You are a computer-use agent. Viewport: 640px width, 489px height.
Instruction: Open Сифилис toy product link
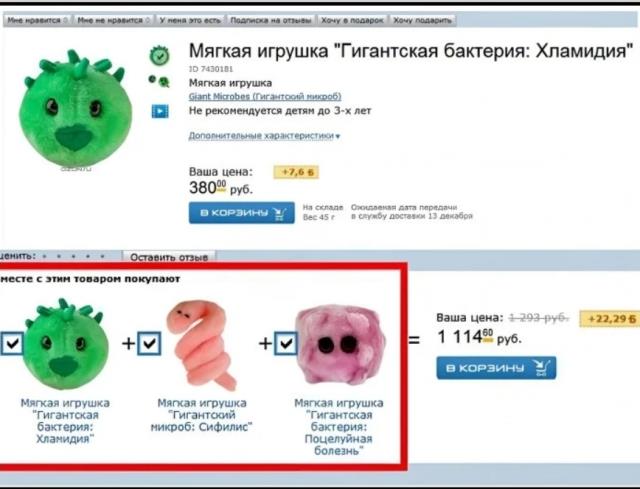(x=202, y=415)
